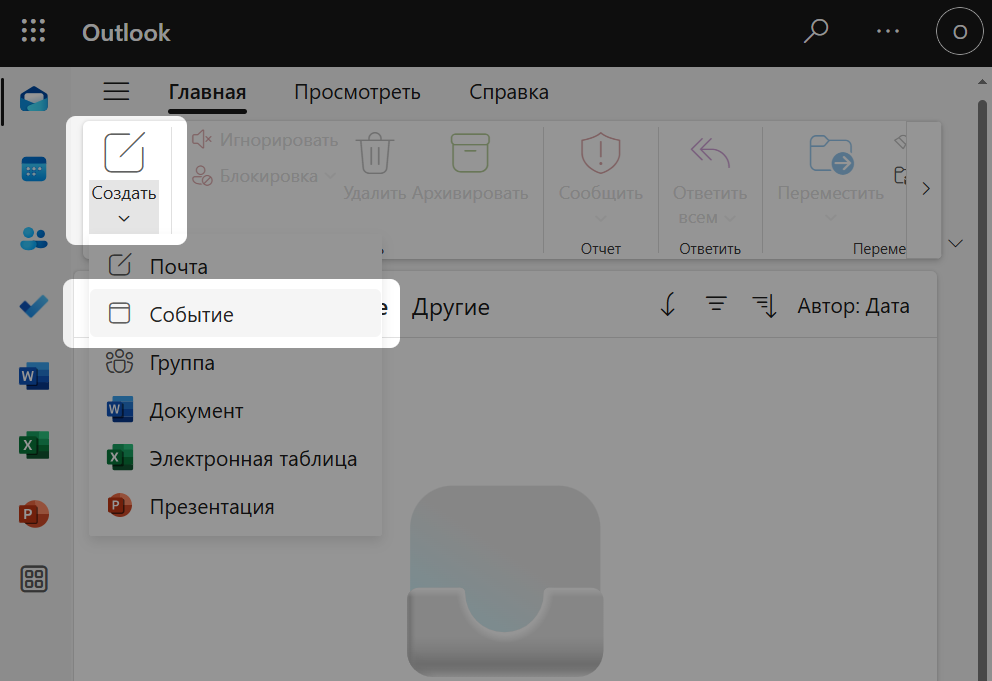
Task: Open the More apps icon in sidebar
Action: tap(34, 579)
